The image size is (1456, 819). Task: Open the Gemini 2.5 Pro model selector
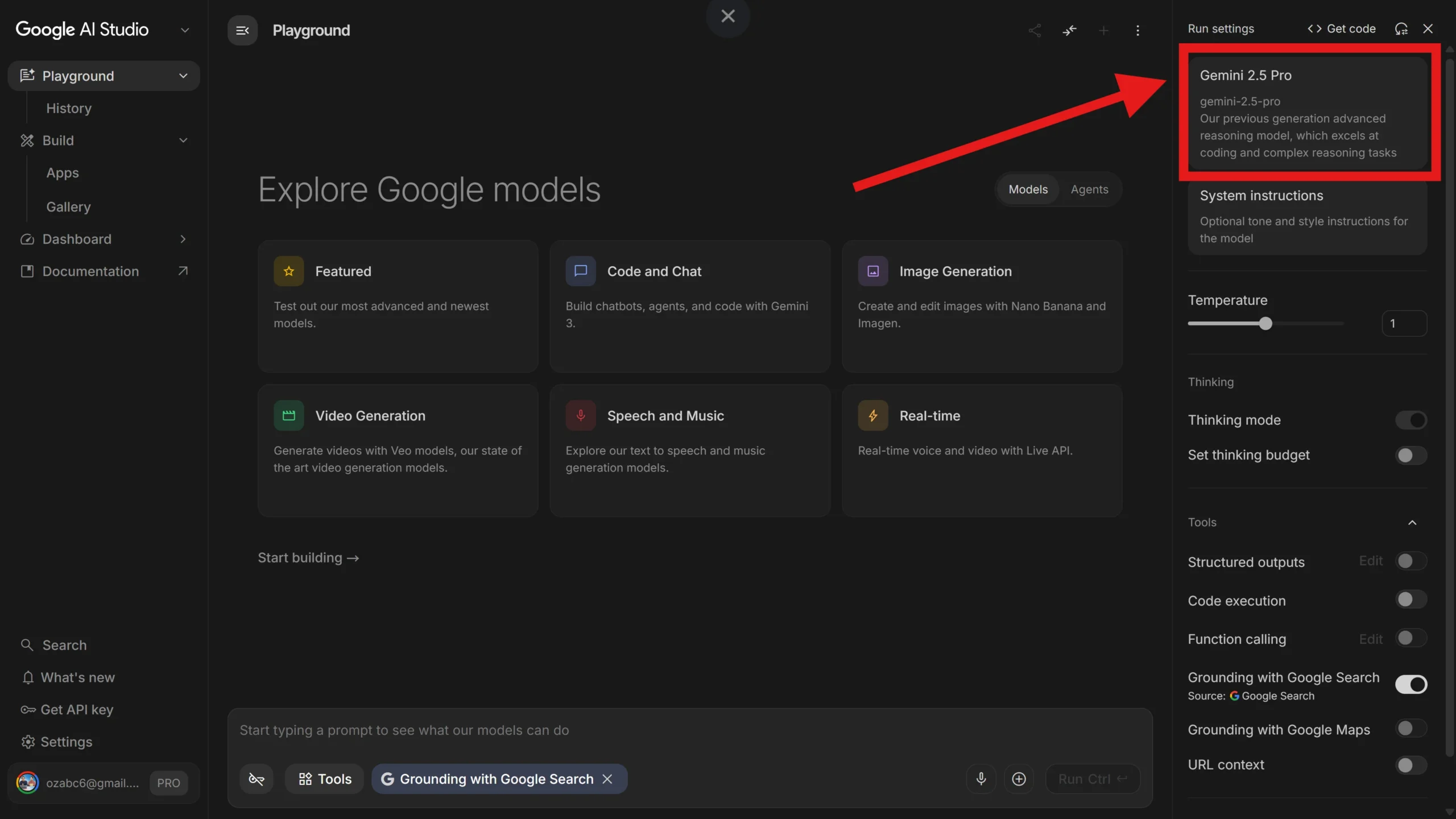coord(1308,113)
